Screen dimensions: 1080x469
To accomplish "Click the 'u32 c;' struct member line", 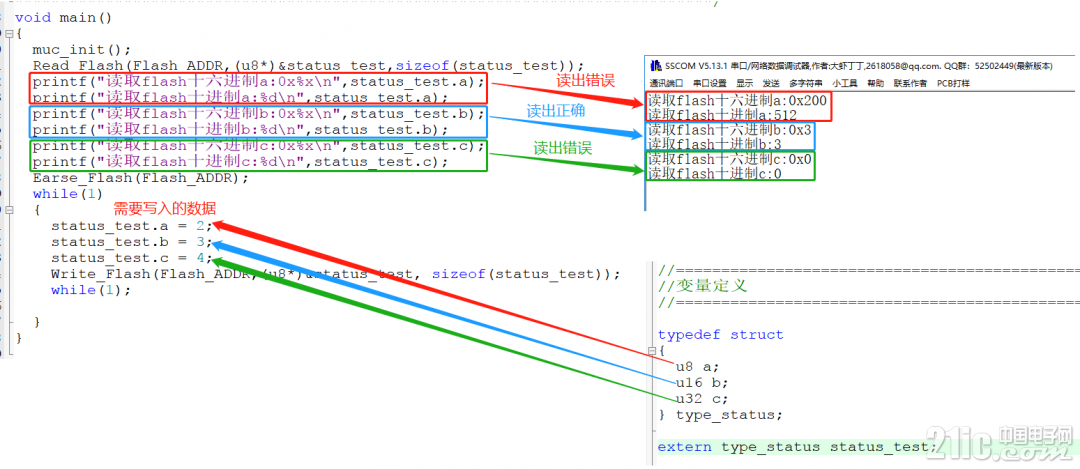I will coord(702,399).
